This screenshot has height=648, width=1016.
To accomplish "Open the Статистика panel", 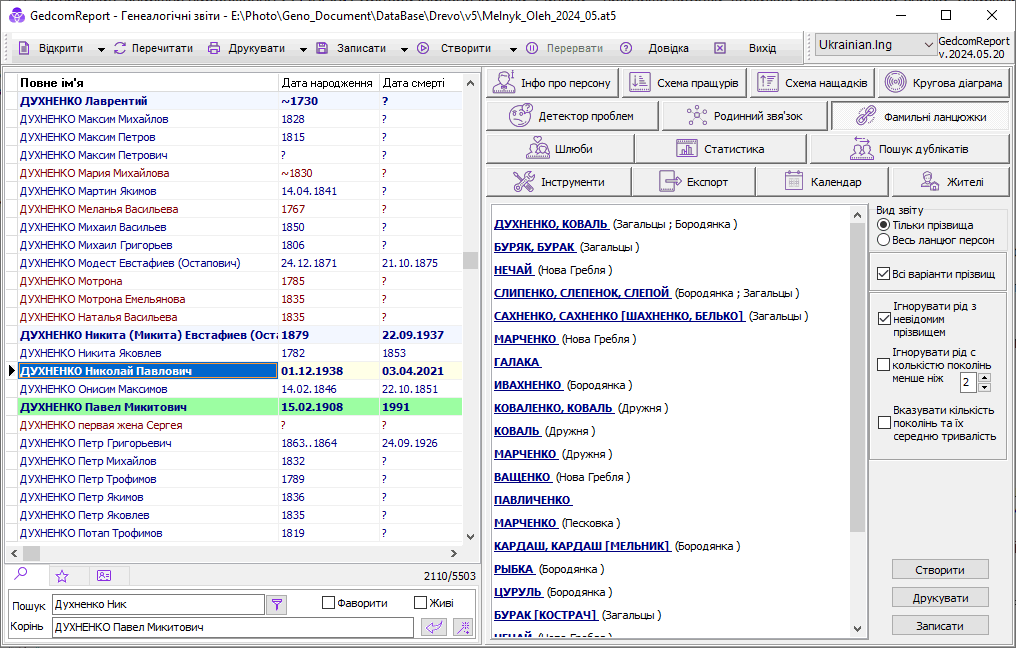I will point(720,149).
